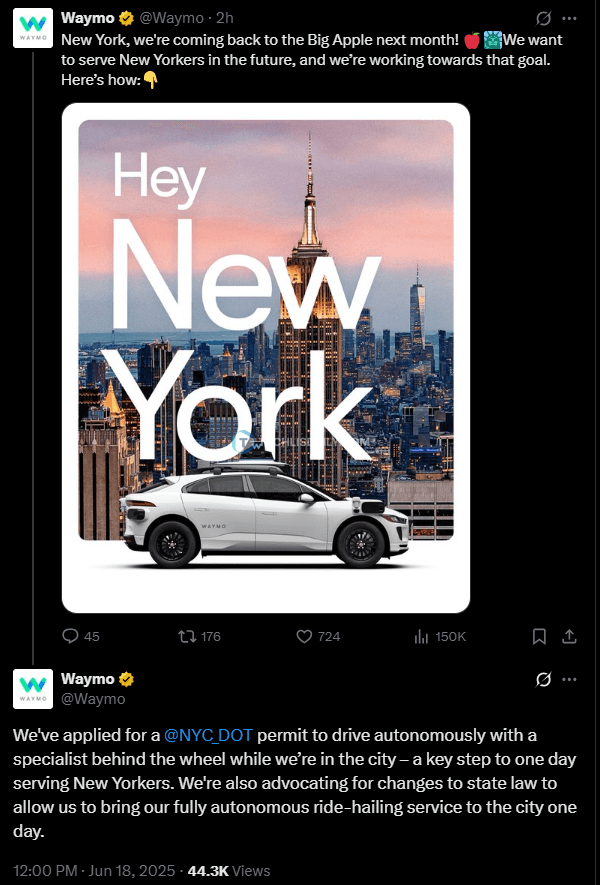Open the Waymo avatar on the top tweet
The image size is (600, 885).
pyautogui.click(x=33, y=28)
